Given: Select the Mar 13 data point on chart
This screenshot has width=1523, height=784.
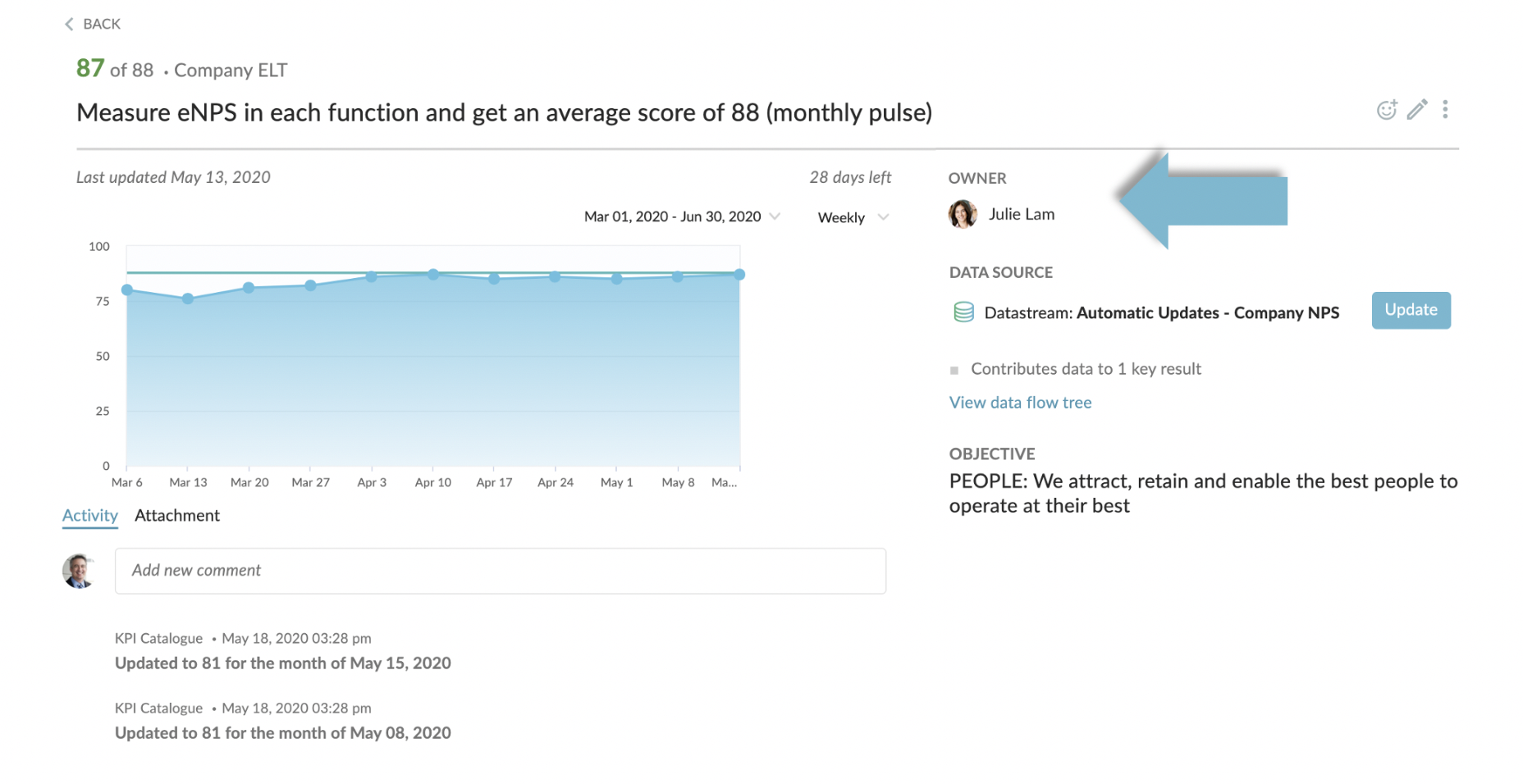Looking at the screenshot, I should coord(188,299).
